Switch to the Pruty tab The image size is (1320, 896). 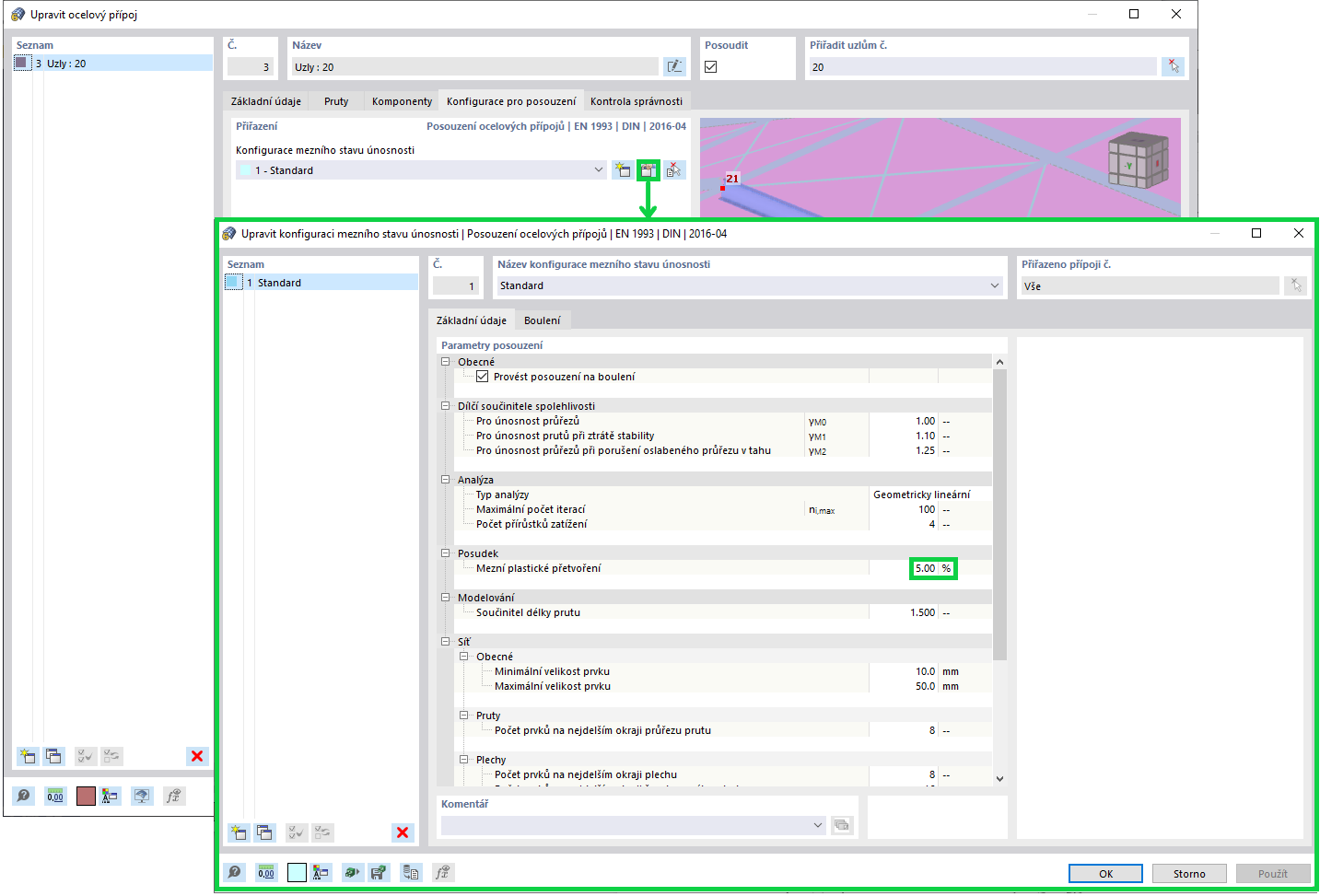pos(336,101)
